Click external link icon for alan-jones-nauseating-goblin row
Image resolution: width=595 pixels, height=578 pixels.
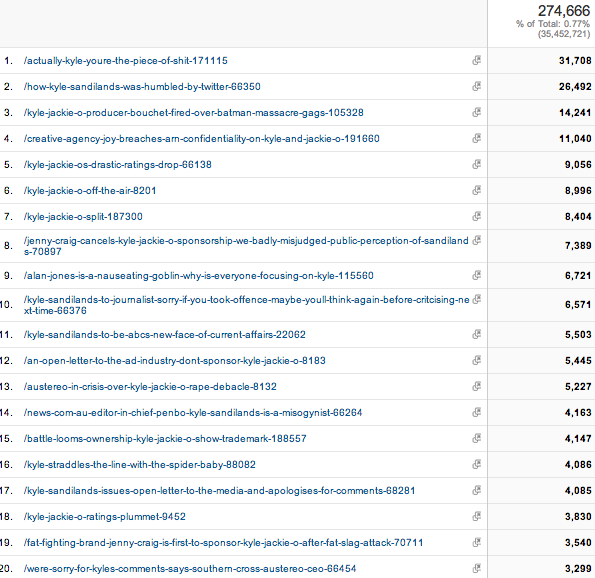[x=477, y=275]
